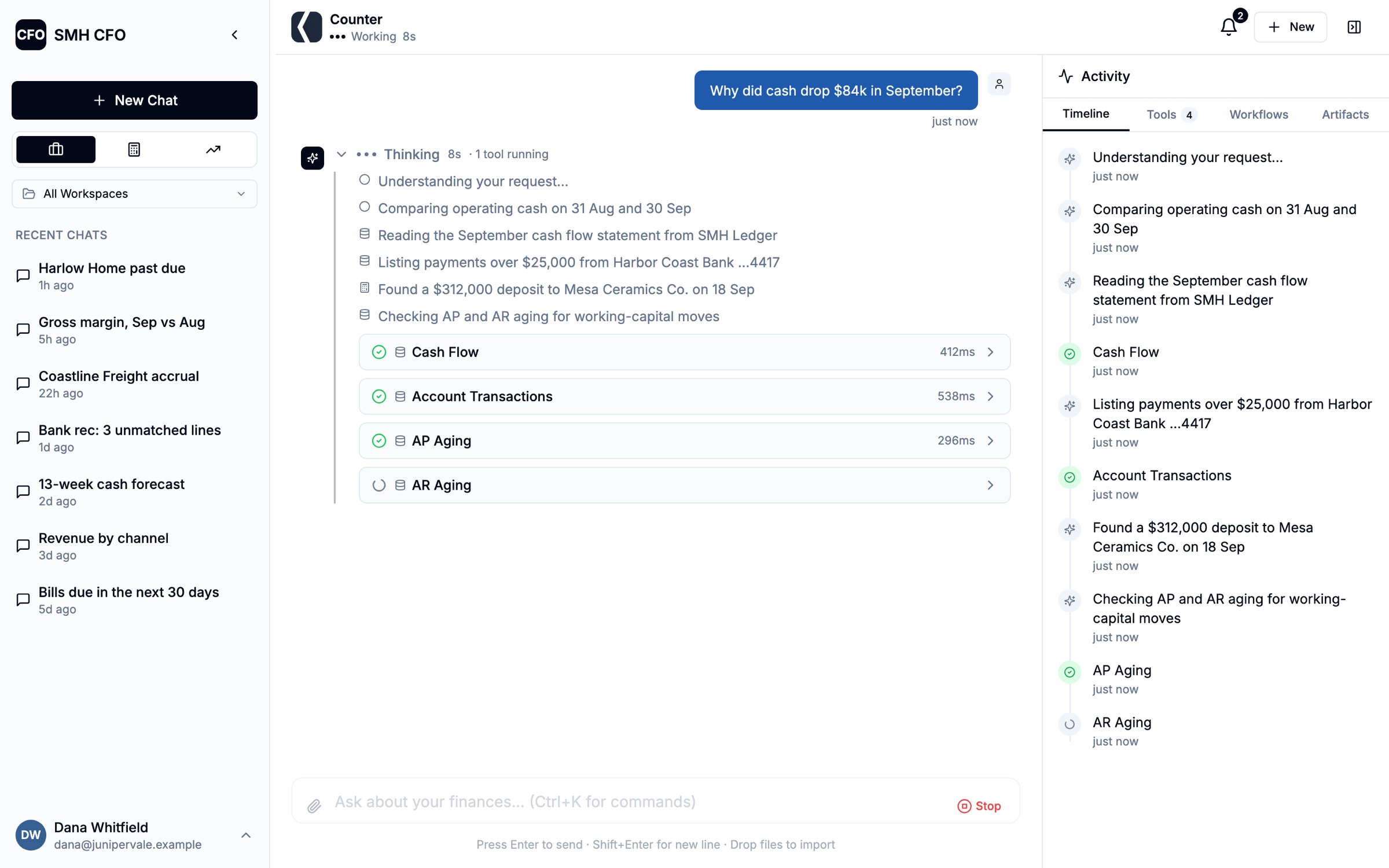Select the calculator view icon
The image size is (1389, 868).
point(134,149)
